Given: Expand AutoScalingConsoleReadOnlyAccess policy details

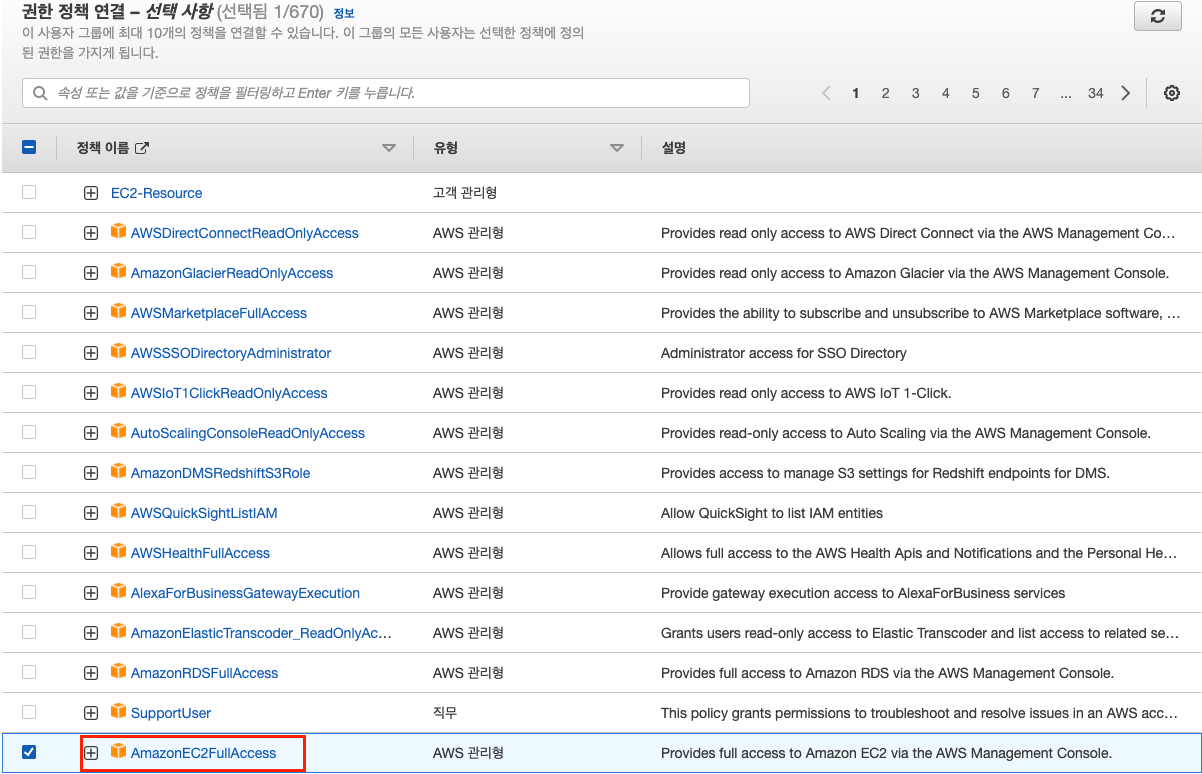Looking at the screenshot, I should [x=91, y=433].
